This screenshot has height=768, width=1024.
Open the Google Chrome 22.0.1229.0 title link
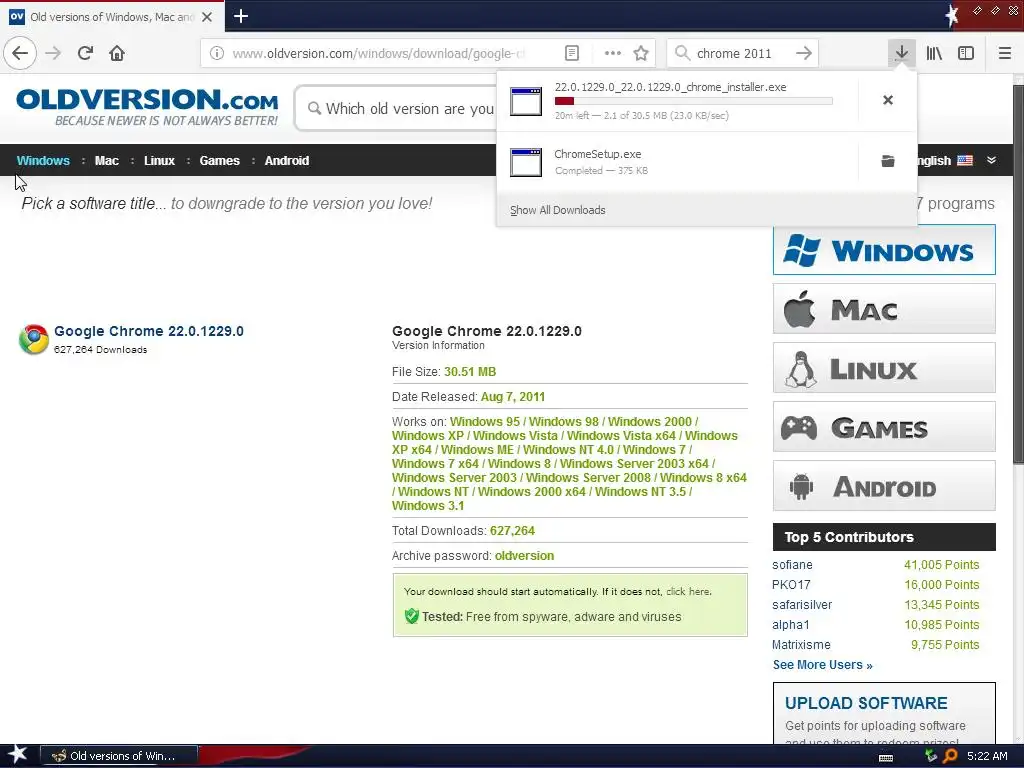click(x=149, y=331)
